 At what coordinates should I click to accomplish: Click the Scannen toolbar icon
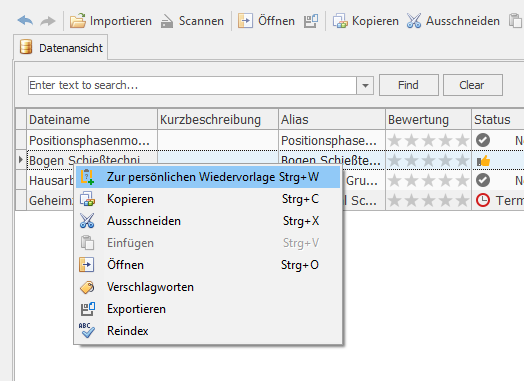pyautogui.click(x=166, y=21)
